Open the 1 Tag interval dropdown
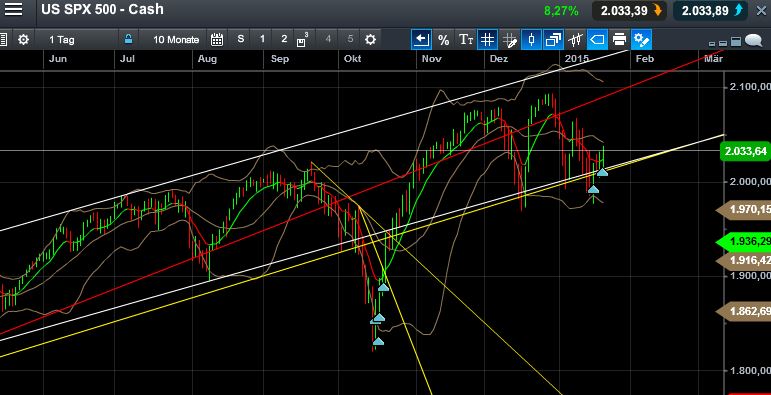The width and height of the screenshot is (771, 395). pos(62,39)
